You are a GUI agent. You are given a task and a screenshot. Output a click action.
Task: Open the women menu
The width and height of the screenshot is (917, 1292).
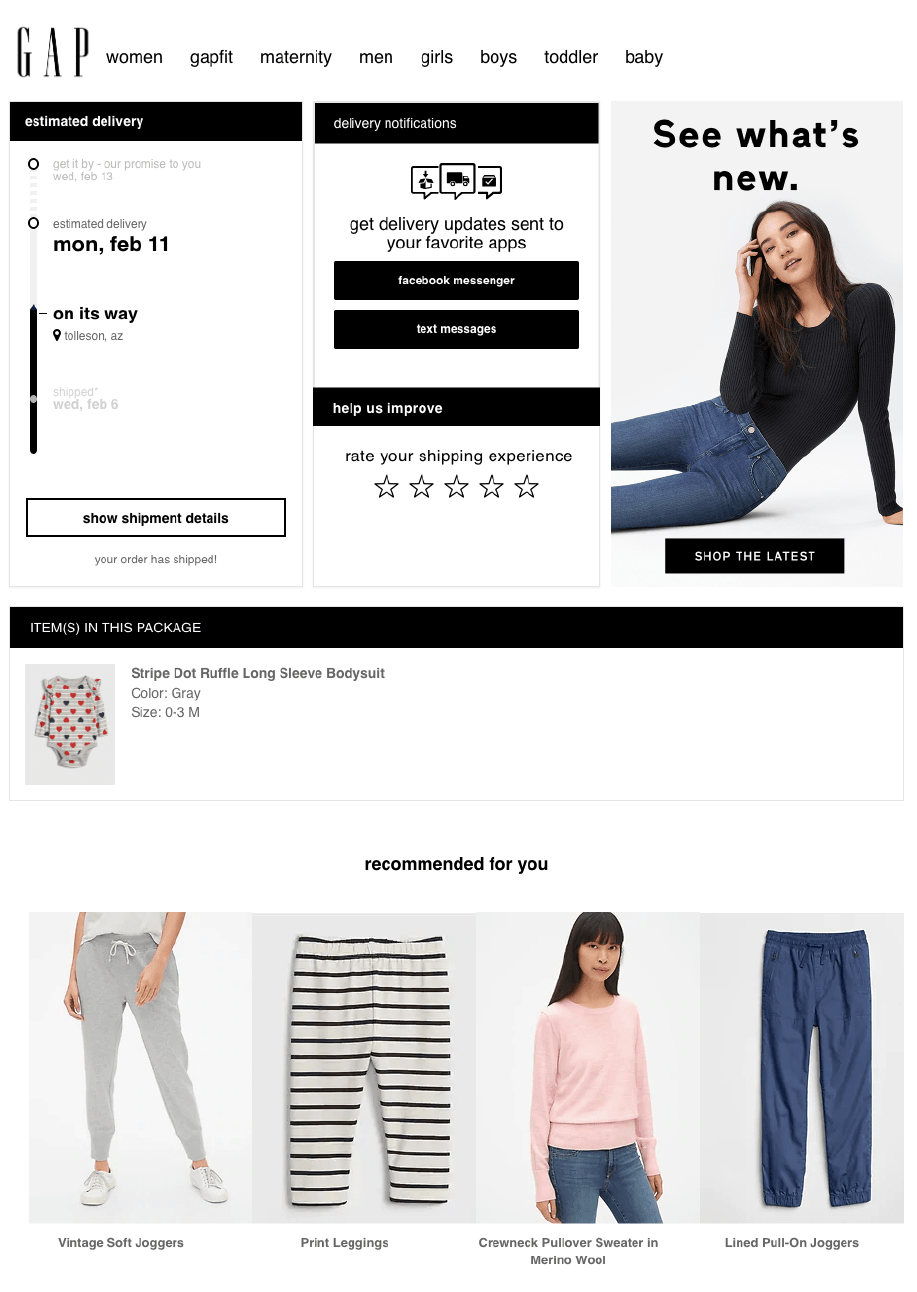[x=134, y=57]
